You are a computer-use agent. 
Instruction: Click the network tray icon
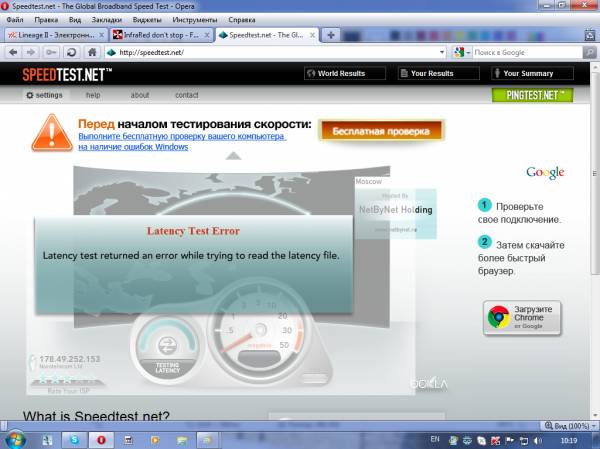pos(524,441)
